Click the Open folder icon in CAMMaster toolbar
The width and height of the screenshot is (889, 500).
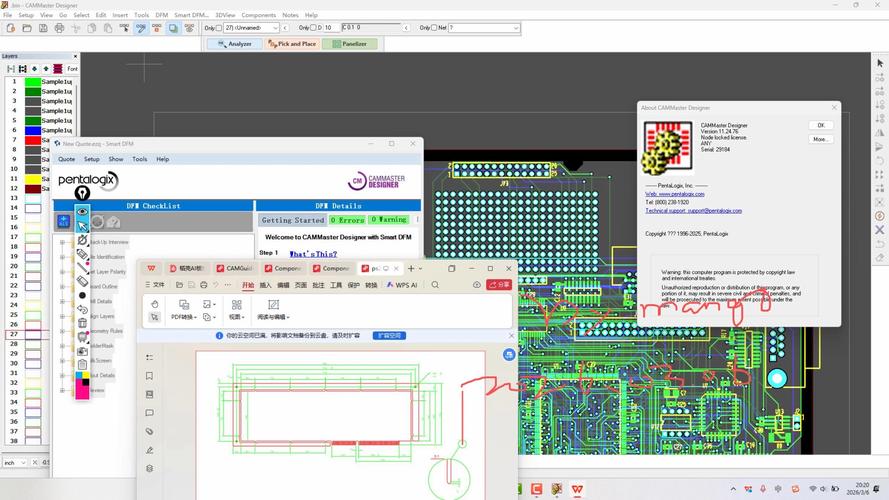27,28
